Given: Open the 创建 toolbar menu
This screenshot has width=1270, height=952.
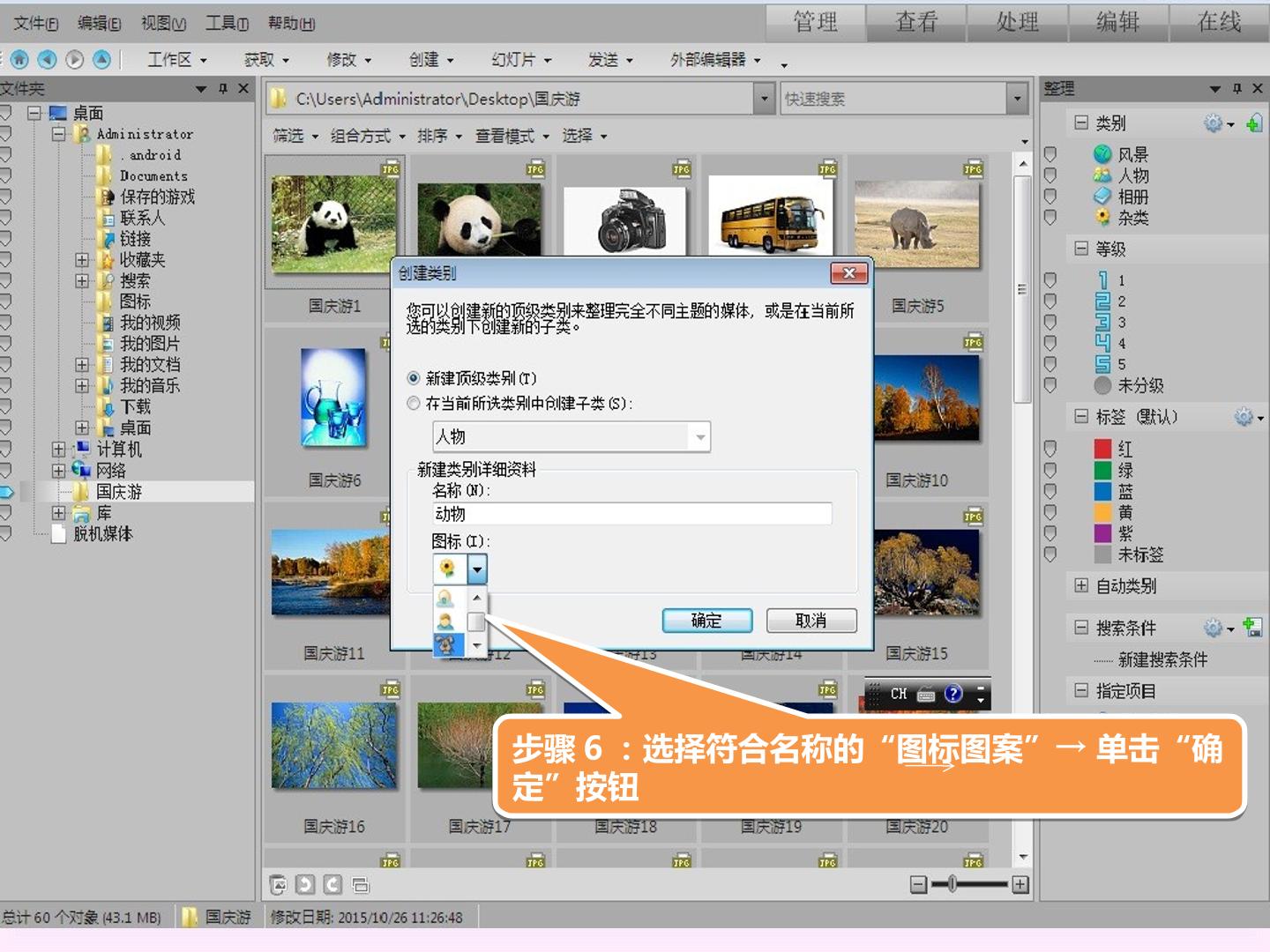Looking at the screenshot, I should [431, 60].
